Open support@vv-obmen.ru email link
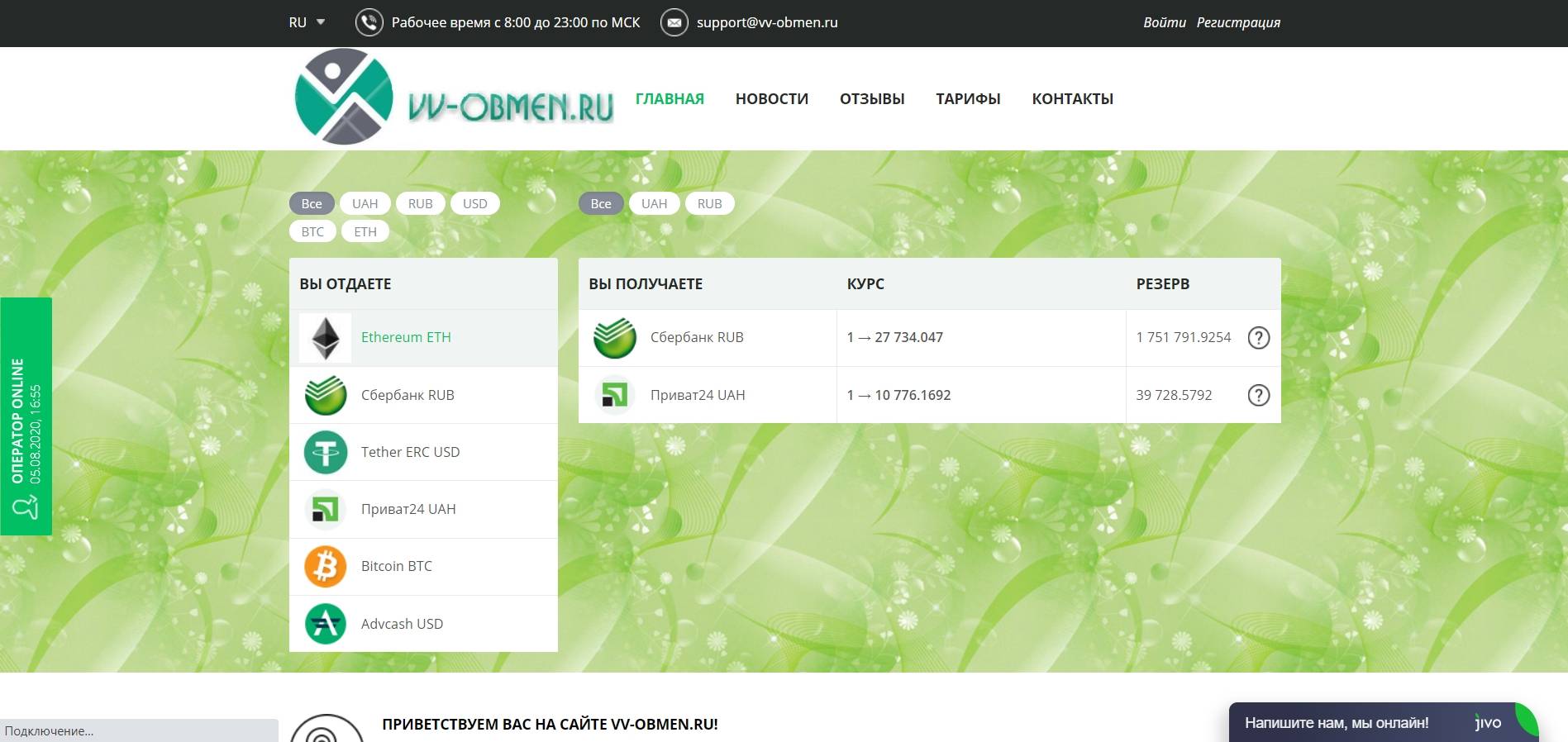The image size is (1568, 742). click(767, 22)
